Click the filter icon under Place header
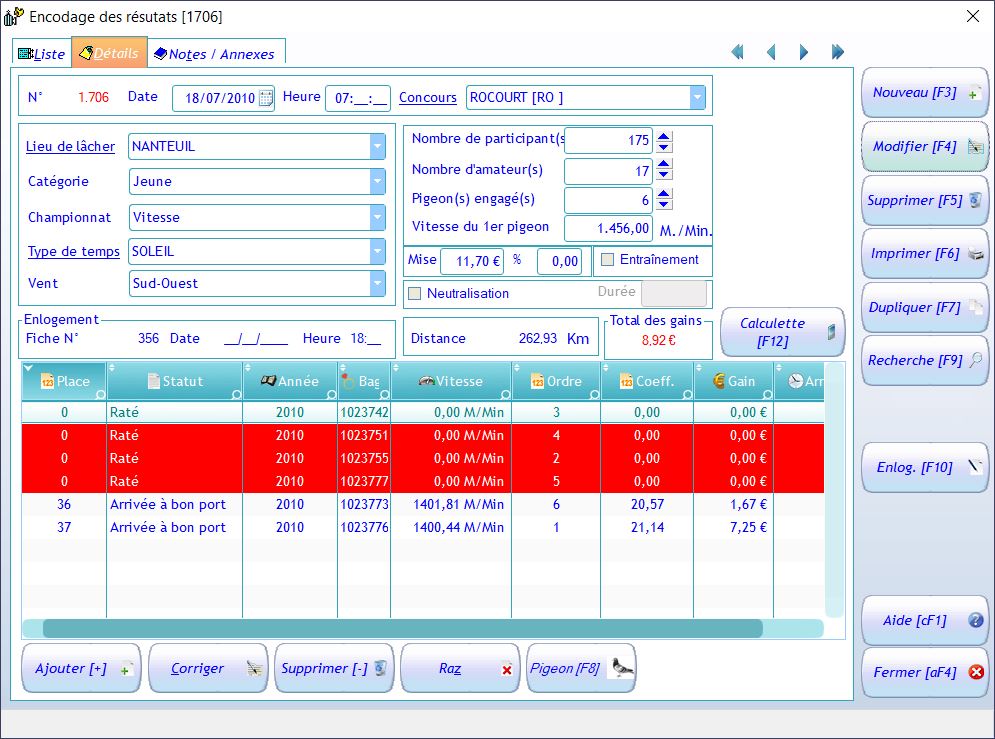Viewport: 995px width, 739px height. click(100, 395)
